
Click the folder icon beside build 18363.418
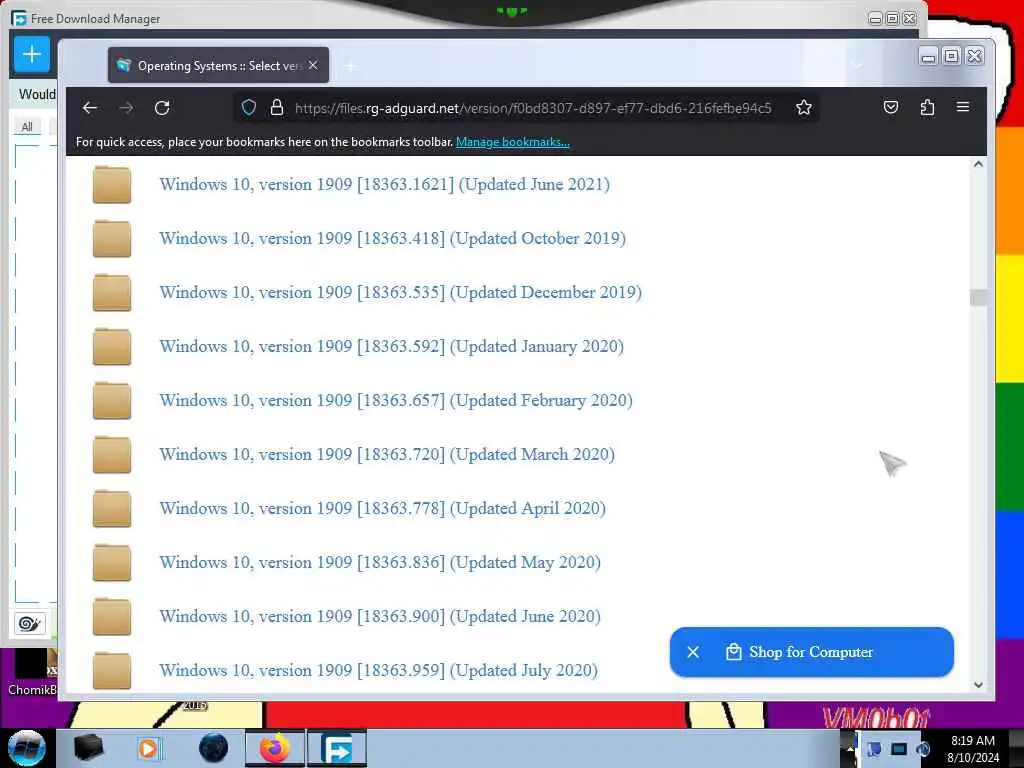pyautogui.click(x=112, y=239)
